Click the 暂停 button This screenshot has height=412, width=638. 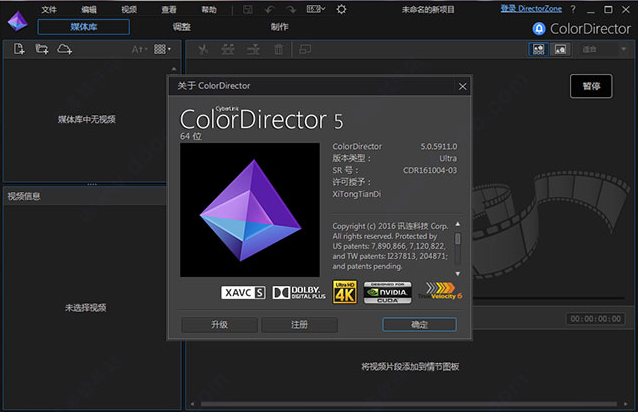click(591, 86)
